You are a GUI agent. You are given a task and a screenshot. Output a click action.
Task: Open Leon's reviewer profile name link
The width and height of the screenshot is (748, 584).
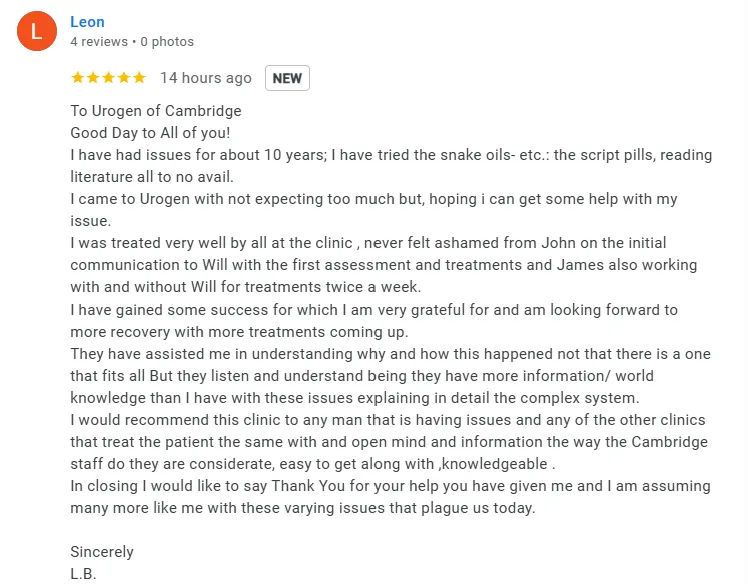(87, 22)
